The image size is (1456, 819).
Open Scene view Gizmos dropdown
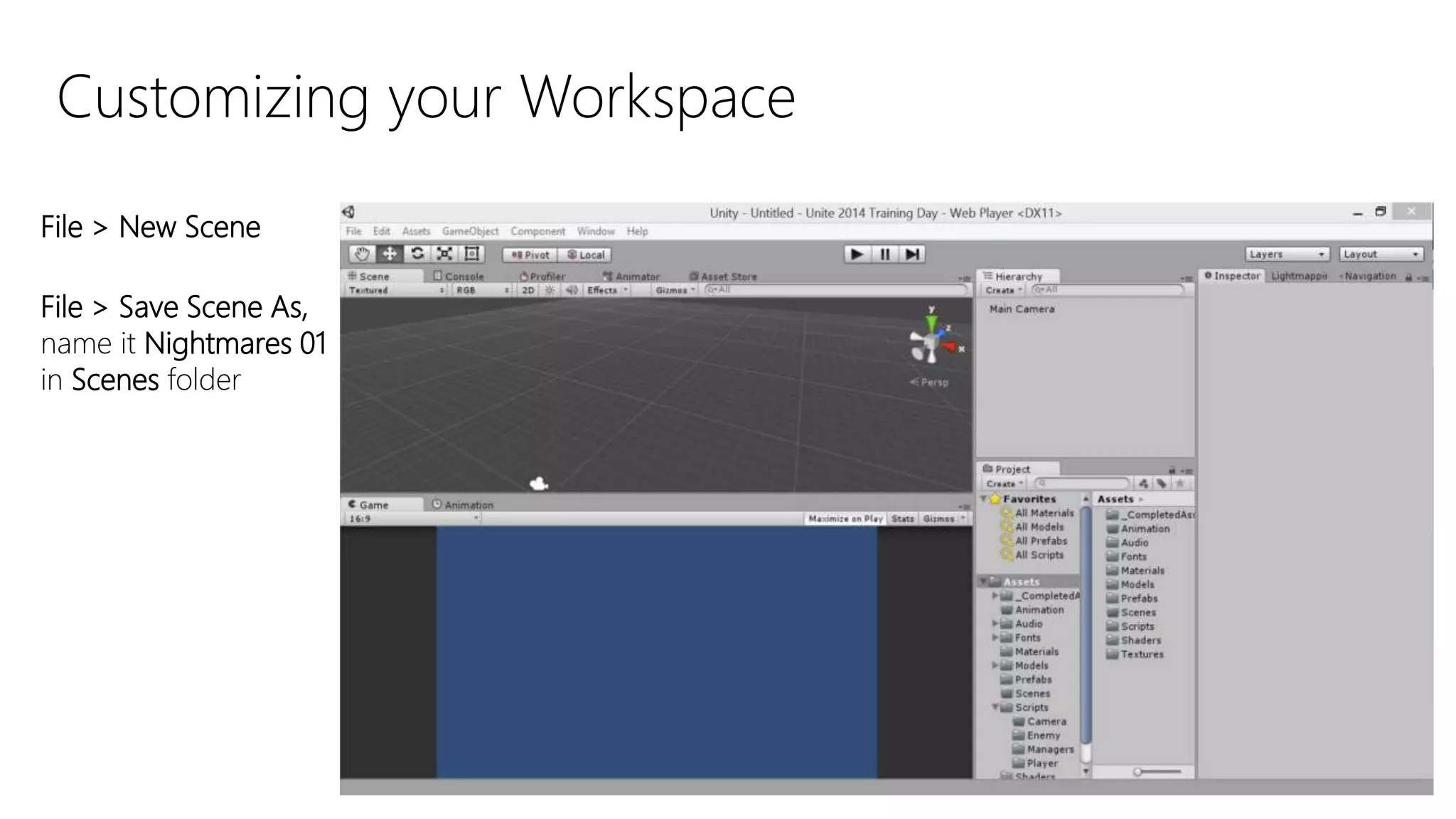click(675, 290)
